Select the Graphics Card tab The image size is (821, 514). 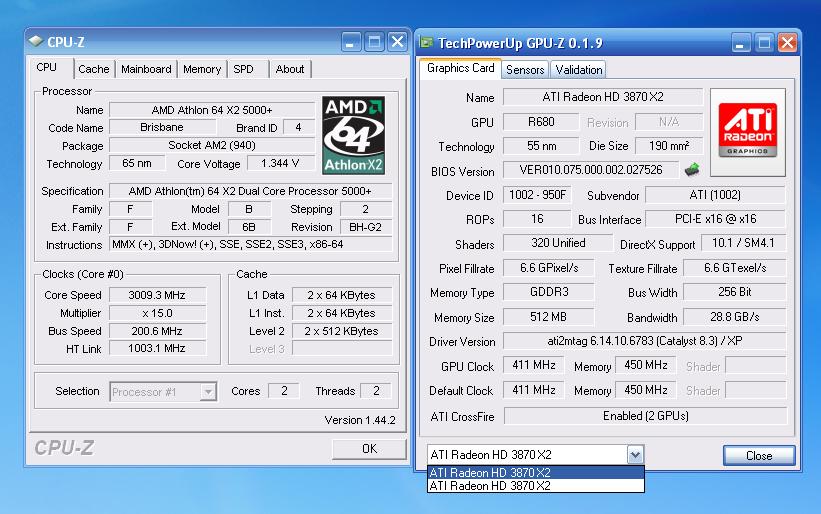460,68
